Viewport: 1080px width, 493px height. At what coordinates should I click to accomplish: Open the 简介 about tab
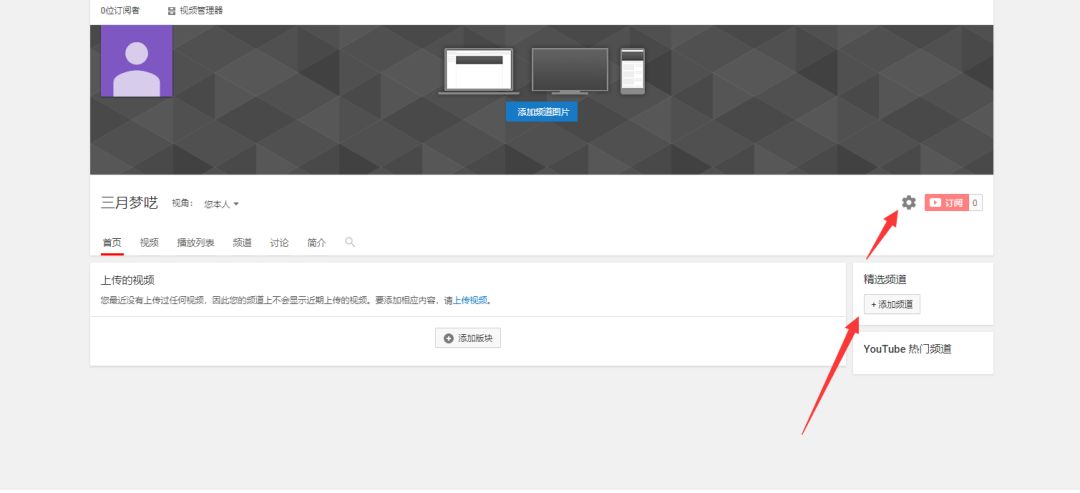tap(316, 242)
